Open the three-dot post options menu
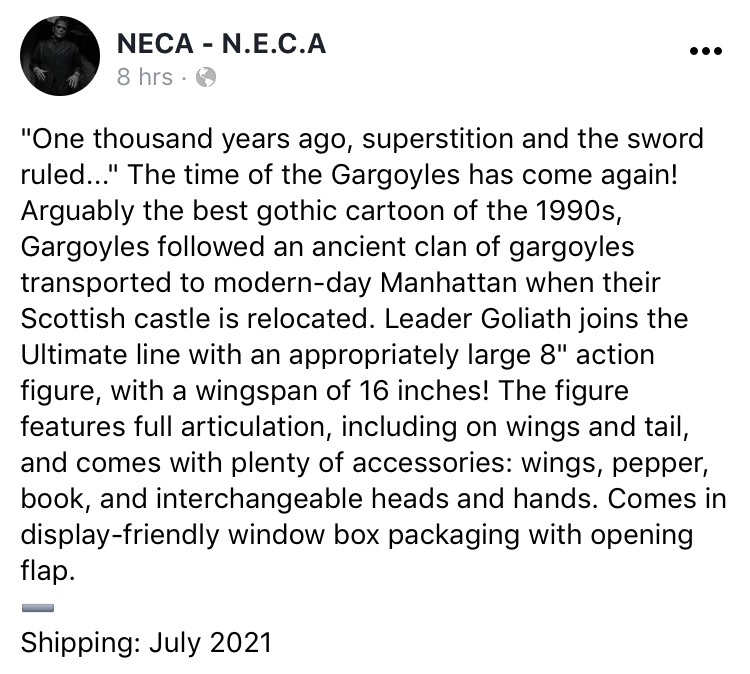 pos(706,51)
